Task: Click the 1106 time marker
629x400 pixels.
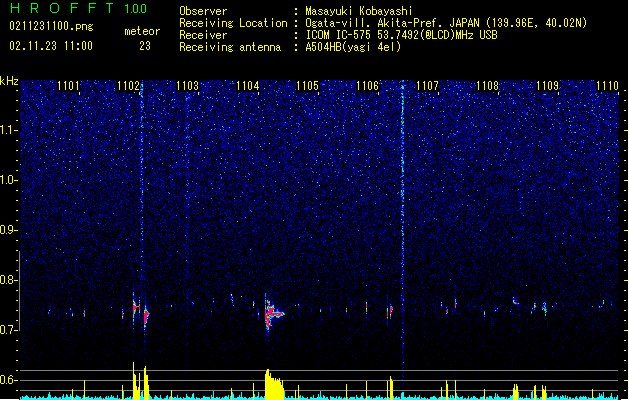Action: pos(367,86)
